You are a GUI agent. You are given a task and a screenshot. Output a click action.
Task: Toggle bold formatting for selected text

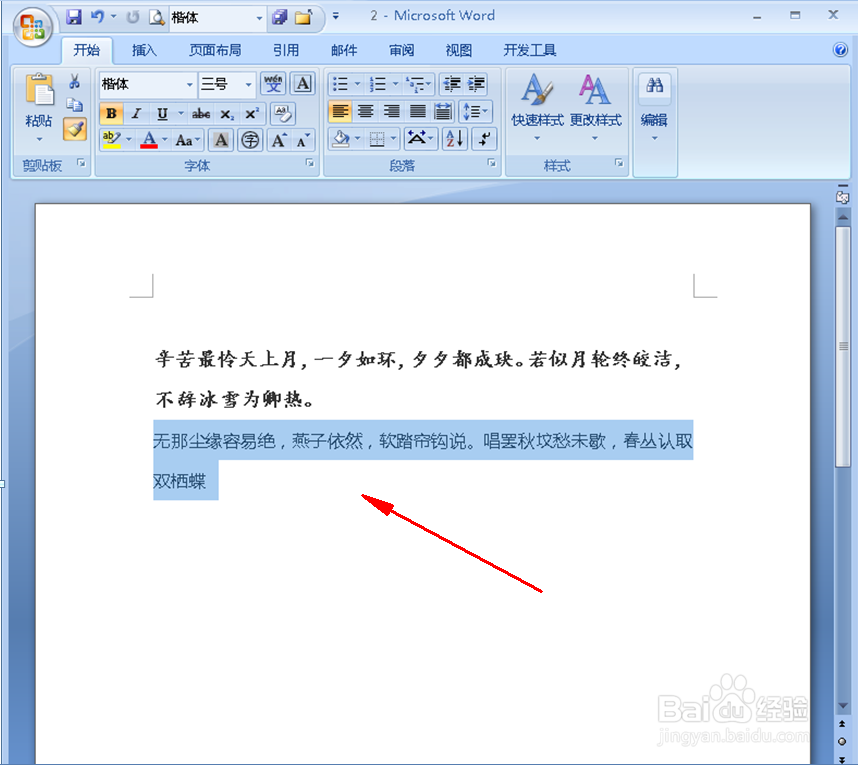[110, 113]
